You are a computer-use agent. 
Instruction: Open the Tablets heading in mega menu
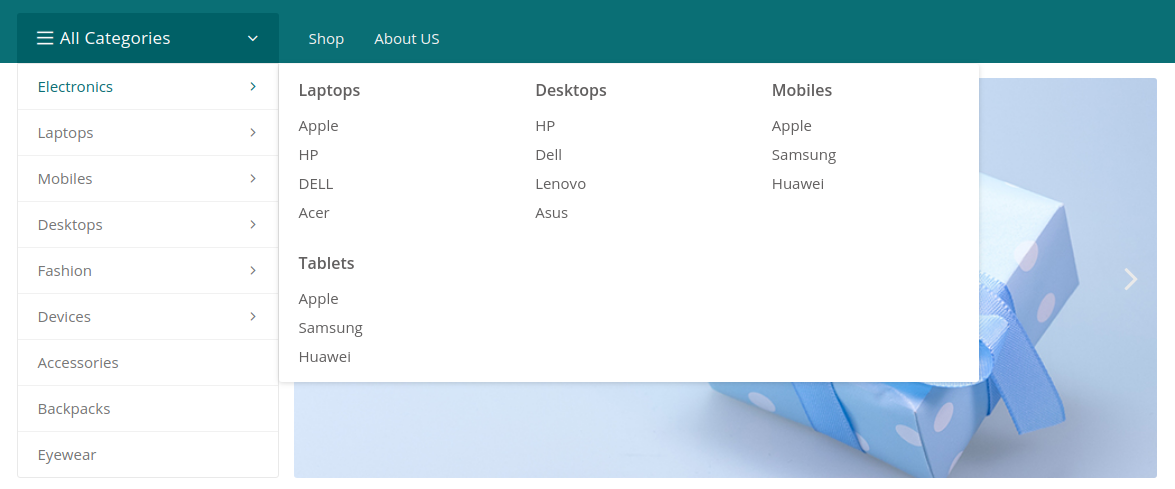(x=326, y=264)
